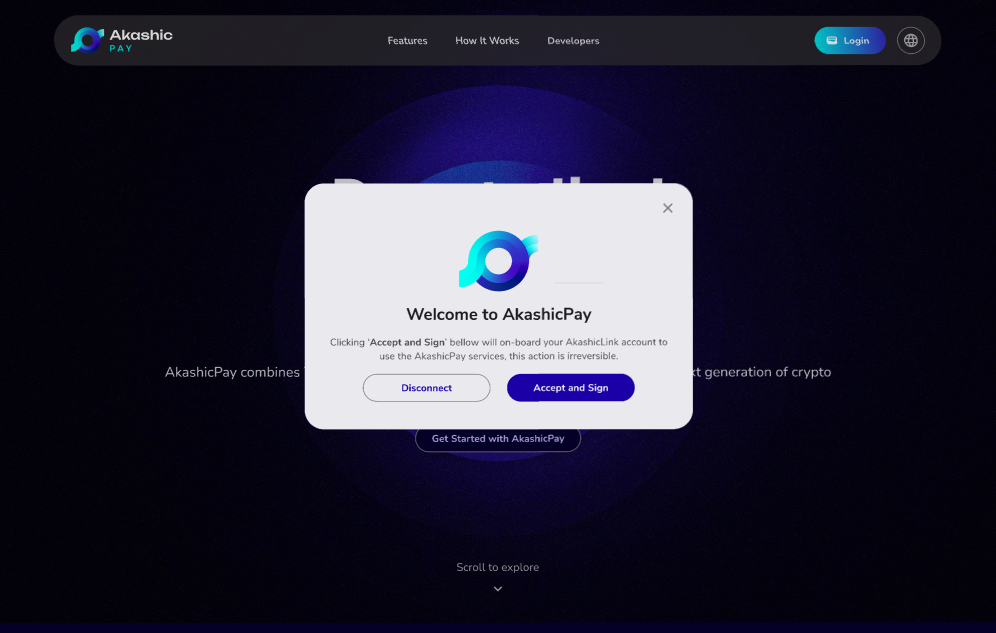This screenshot has height=633, width=996.
Task: Click the 'this action is irreversible' notice text
Action: coord(563,356)
